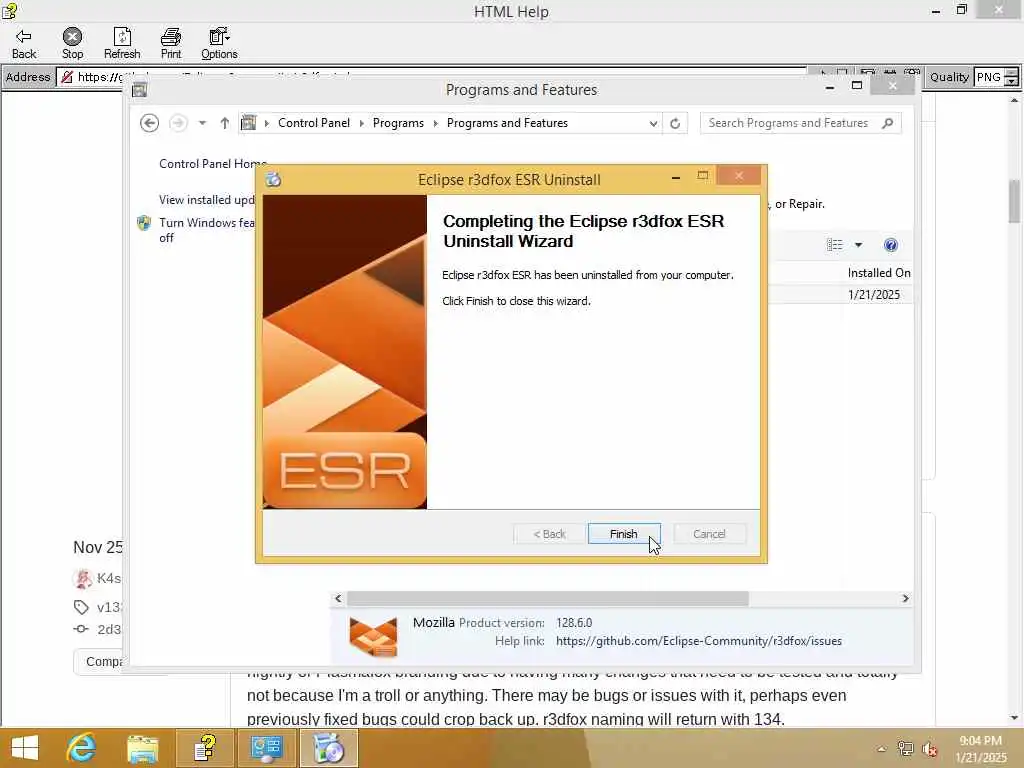Click the network tray icon
Viewport: 1024px width, 768px height.
point(905,749)
